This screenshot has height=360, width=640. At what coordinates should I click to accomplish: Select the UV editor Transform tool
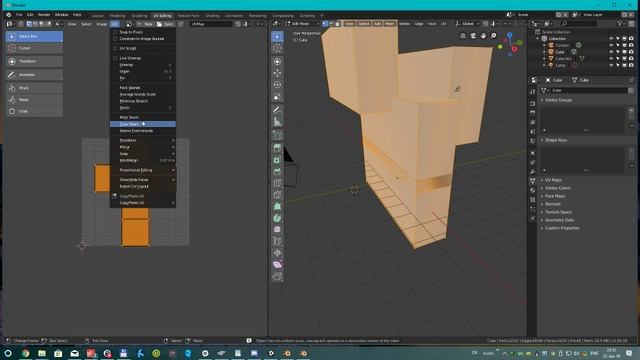(x=34, y=61)
